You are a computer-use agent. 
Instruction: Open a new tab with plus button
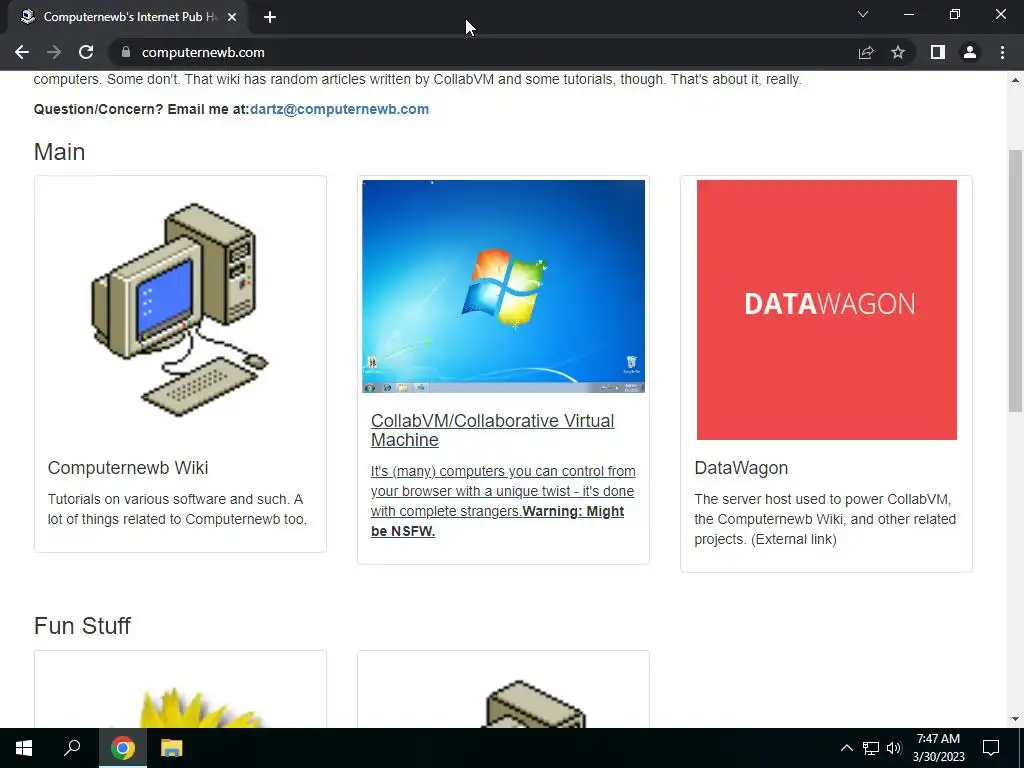270,18
